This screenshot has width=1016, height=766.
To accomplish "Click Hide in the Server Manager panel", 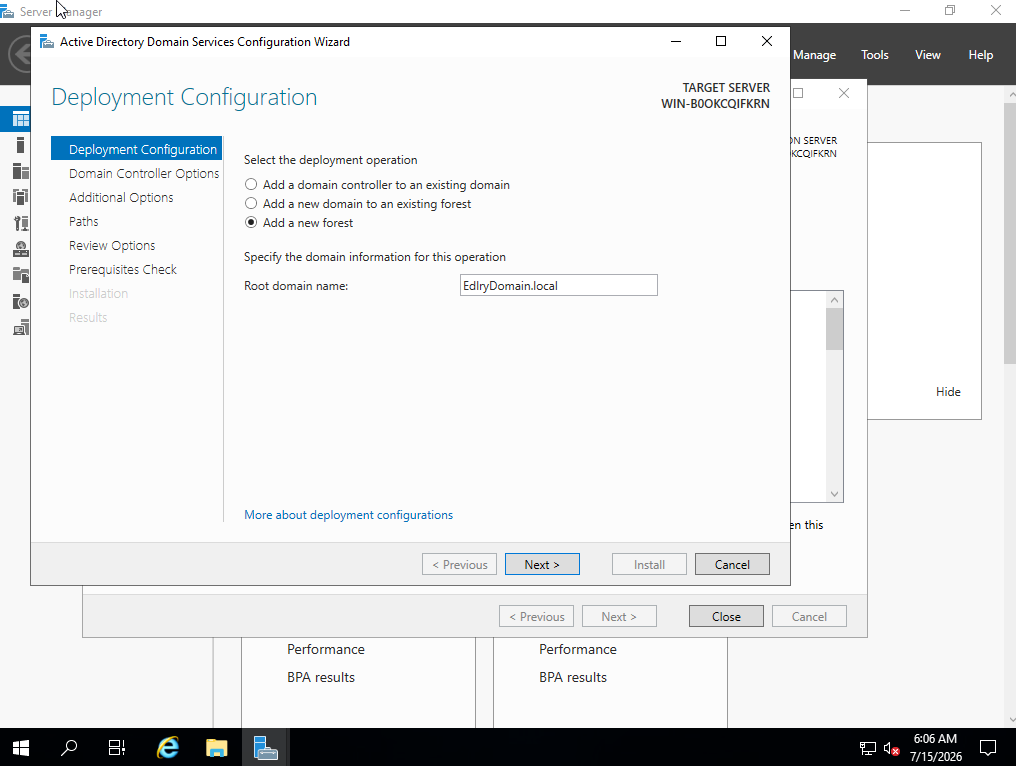I will pyautogui.click(x=948, y=392).
